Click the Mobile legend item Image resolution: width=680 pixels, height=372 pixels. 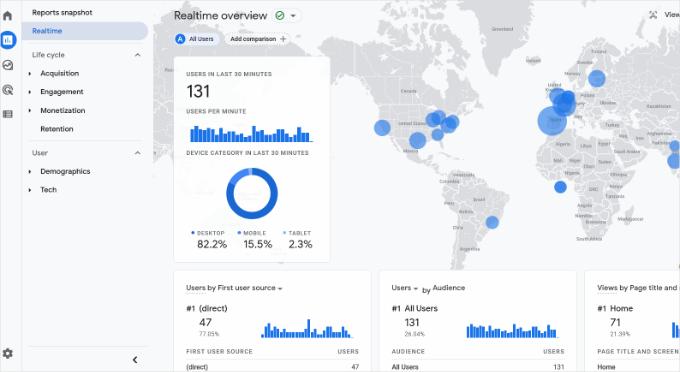(x=252, y=233)
